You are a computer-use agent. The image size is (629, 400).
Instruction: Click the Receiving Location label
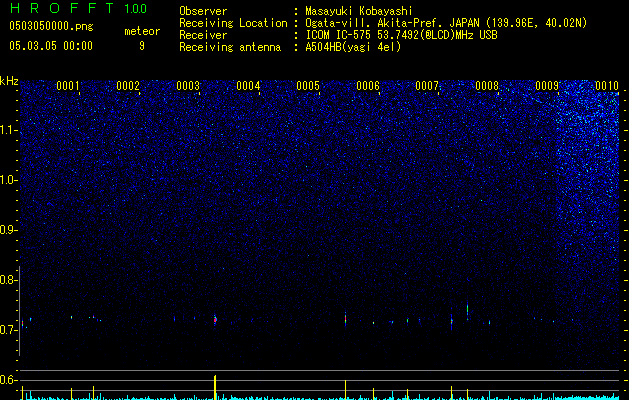pos(233,23)
